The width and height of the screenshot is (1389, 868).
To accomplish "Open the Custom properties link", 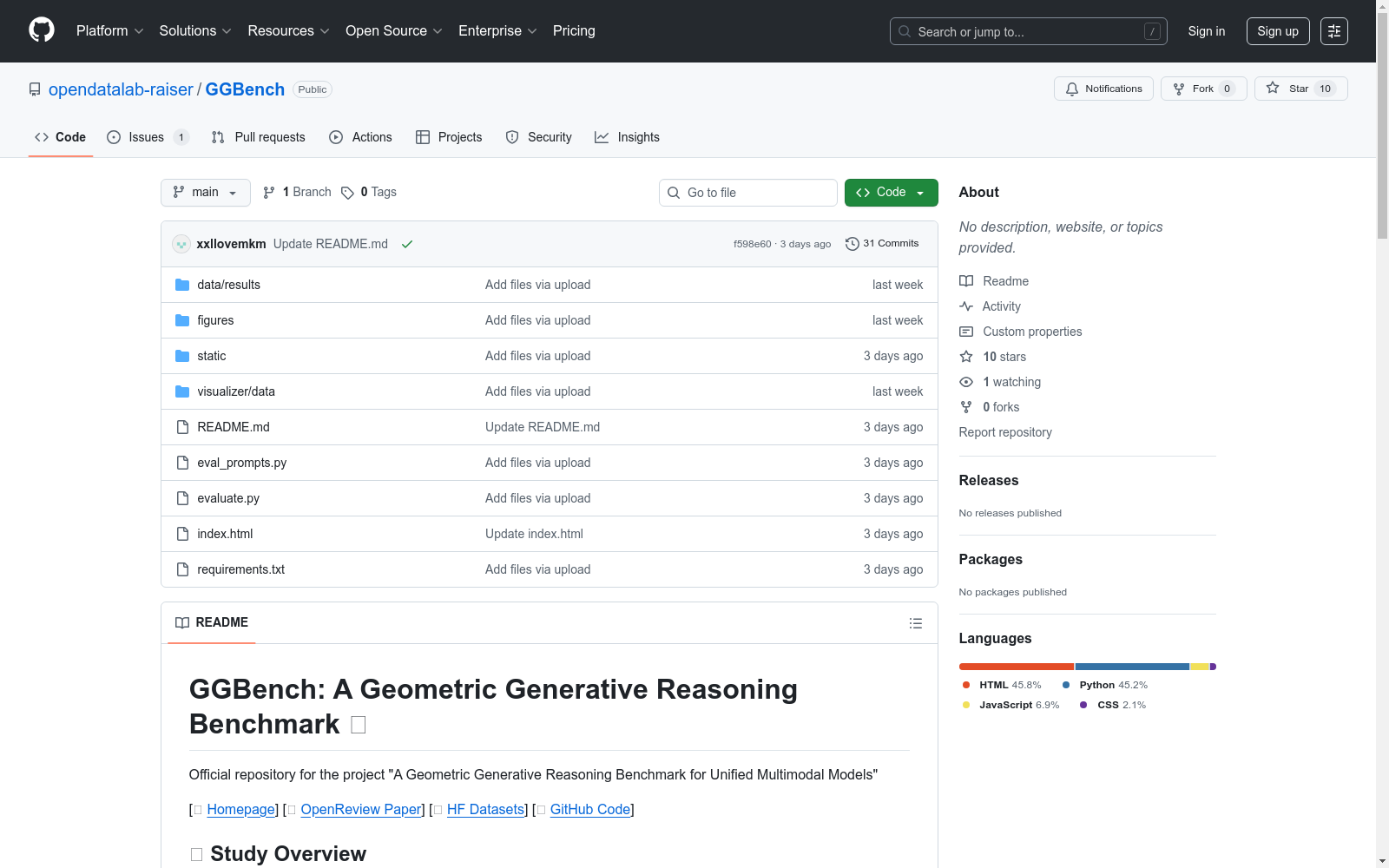I will 1032,332.
